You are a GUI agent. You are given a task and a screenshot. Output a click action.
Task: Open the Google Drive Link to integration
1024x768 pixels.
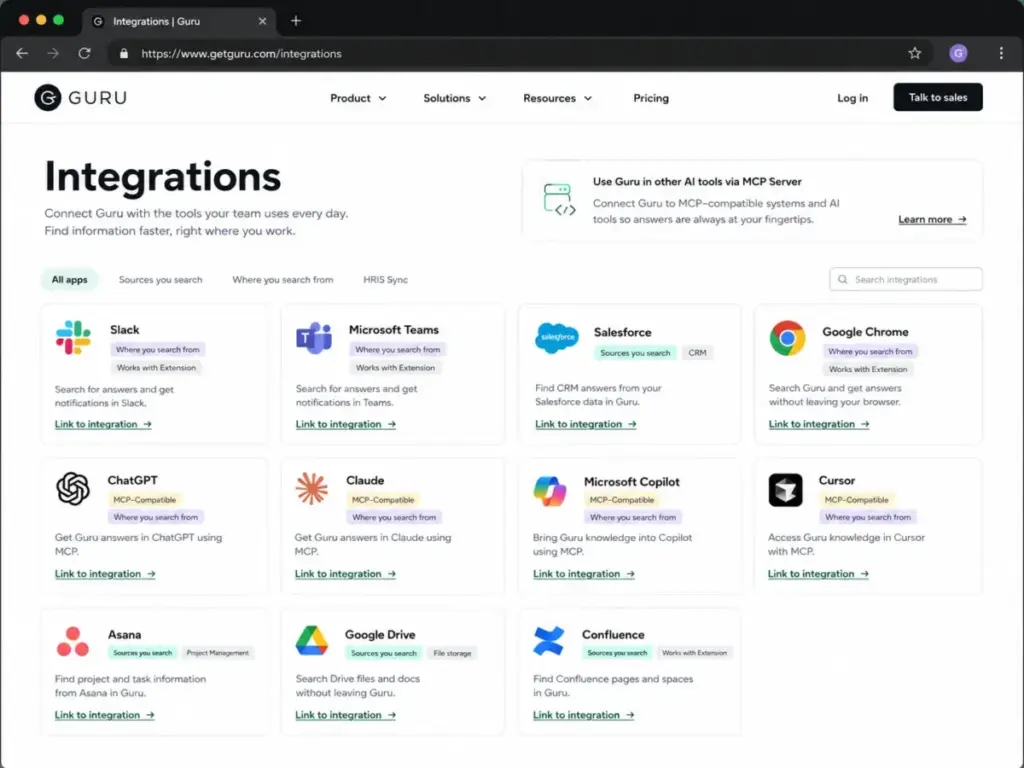(x=345, y=715)
